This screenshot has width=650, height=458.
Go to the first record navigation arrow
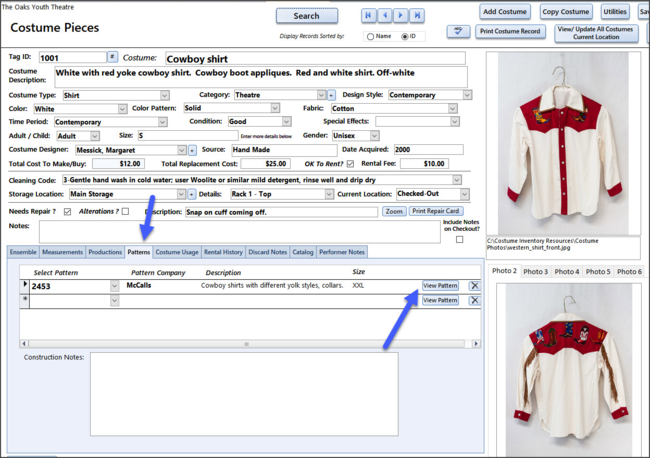click(x=370, y=15)
